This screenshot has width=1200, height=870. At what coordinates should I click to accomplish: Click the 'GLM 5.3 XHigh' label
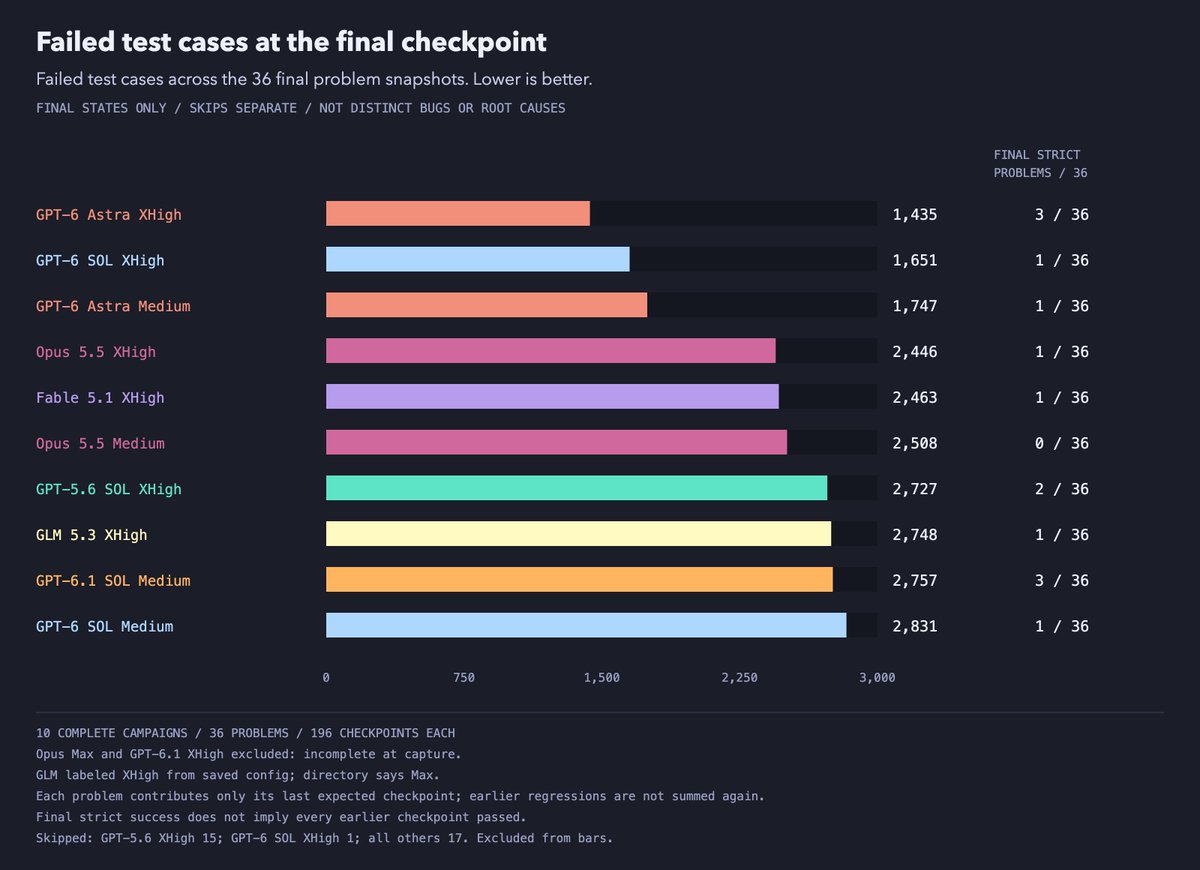pos(91,535)
